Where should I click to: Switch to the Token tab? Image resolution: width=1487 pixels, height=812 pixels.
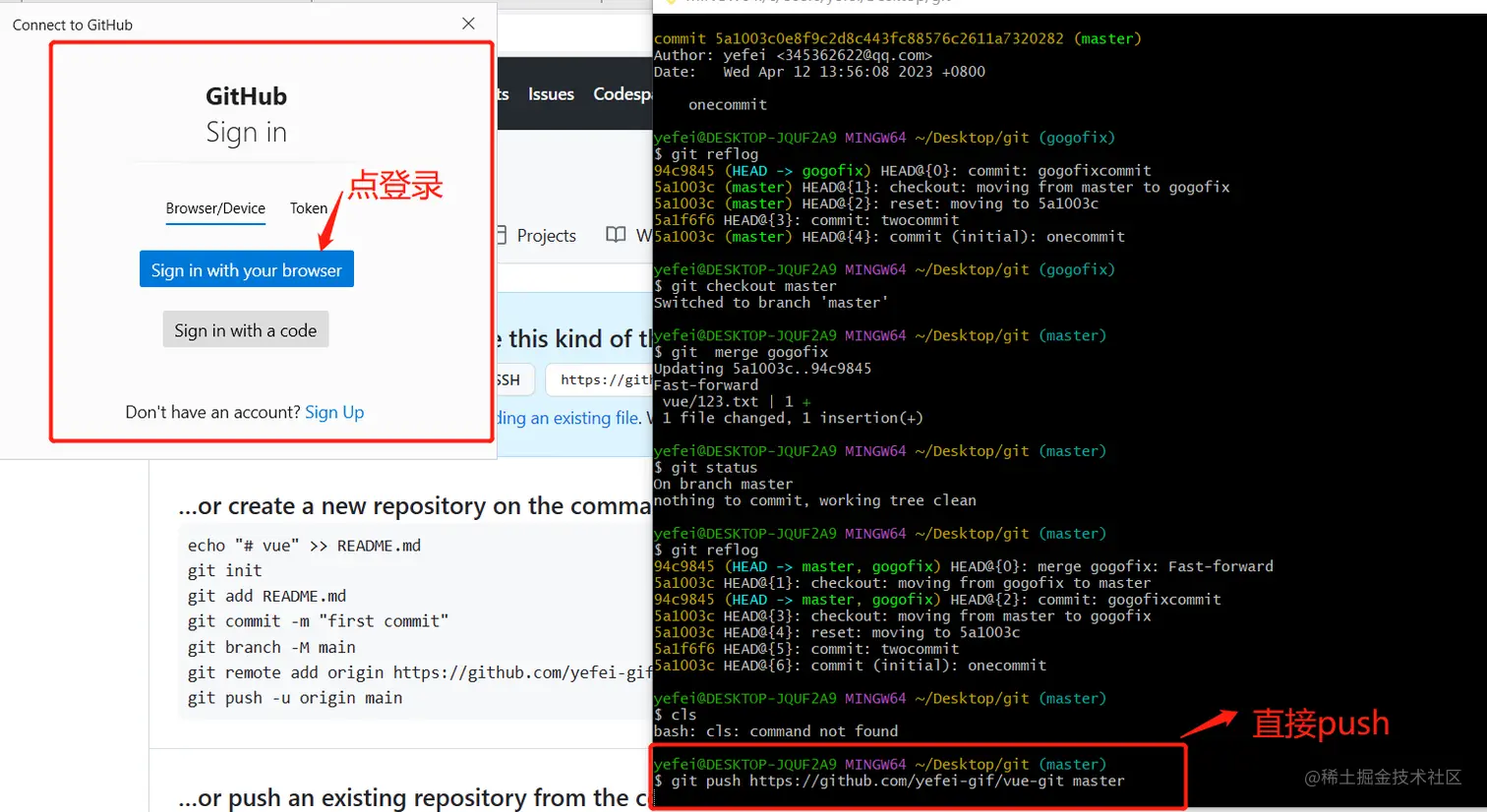[x=308, y=208]
